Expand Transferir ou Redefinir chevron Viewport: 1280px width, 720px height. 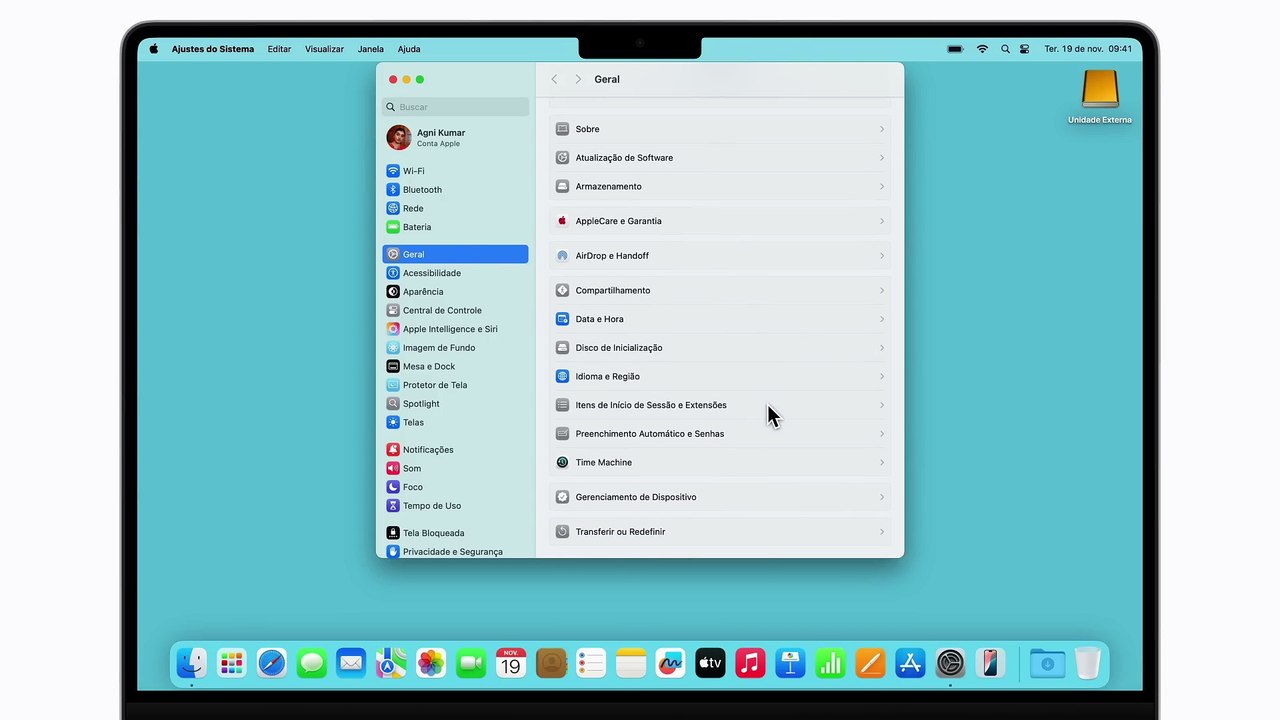tap(881, 532)
